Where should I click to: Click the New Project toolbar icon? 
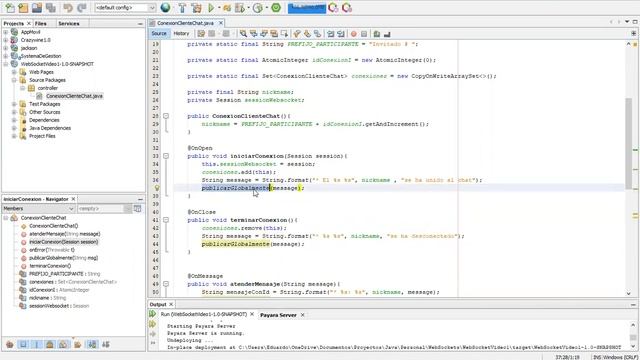pyautogui.click(x=23, y=8)
